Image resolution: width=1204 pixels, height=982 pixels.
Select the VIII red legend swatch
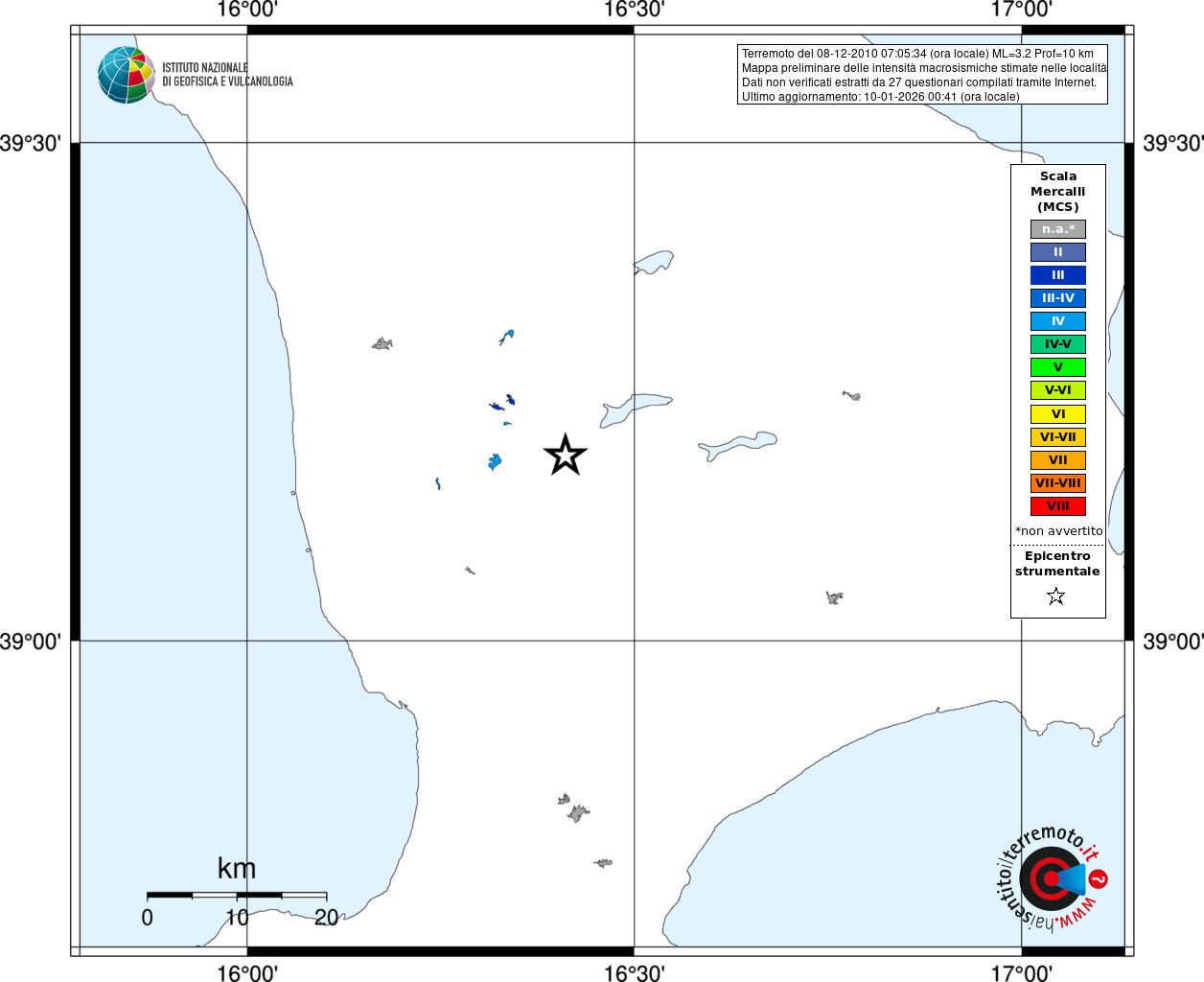click(1058, 506)
